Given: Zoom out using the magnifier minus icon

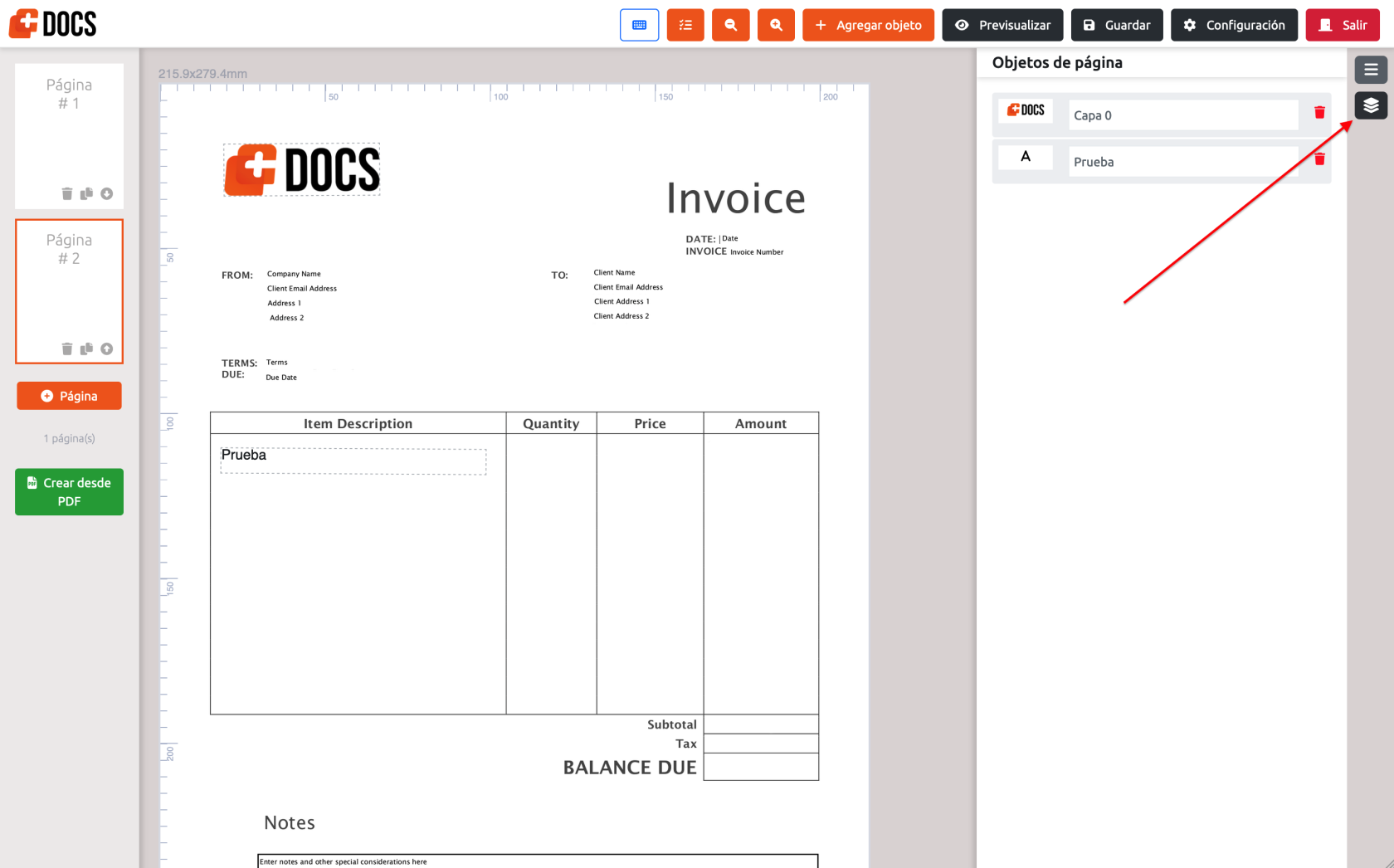Looking at the screenshot, I should tap(731, 25).
